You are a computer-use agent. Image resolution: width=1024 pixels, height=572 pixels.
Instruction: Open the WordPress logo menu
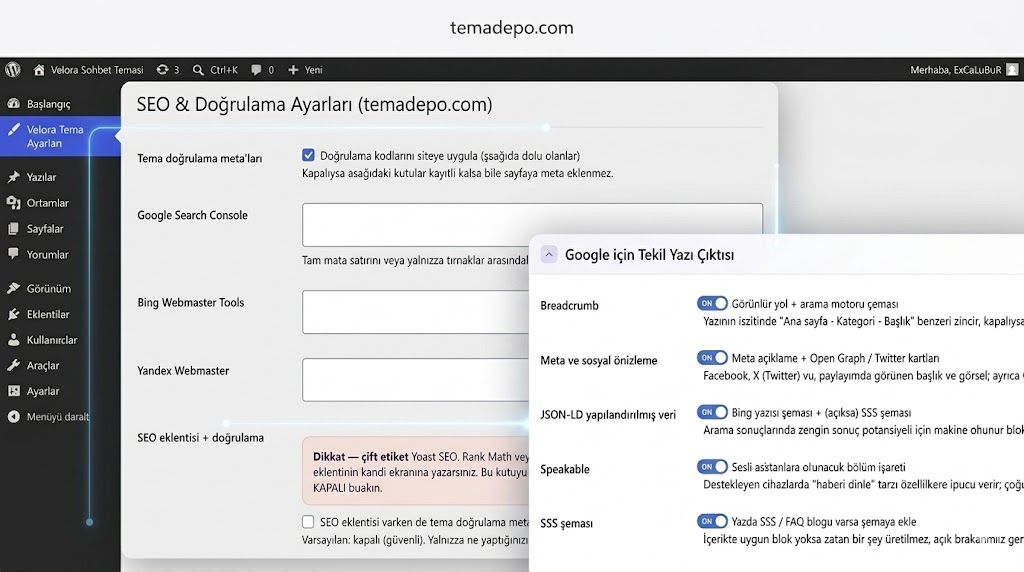(x=13, y=70)
